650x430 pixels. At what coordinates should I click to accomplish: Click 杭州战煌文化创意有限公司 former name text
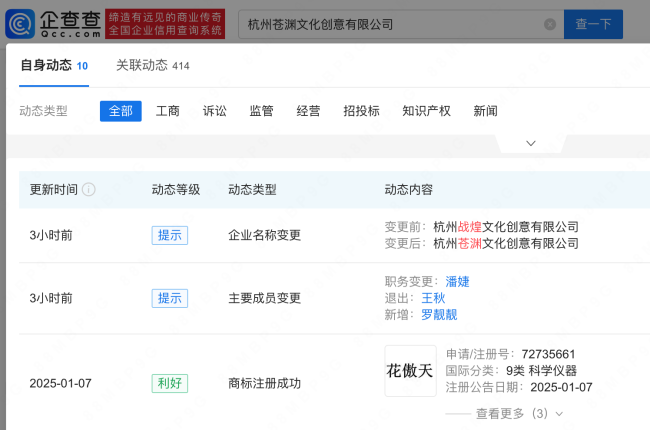coord(506,227)
